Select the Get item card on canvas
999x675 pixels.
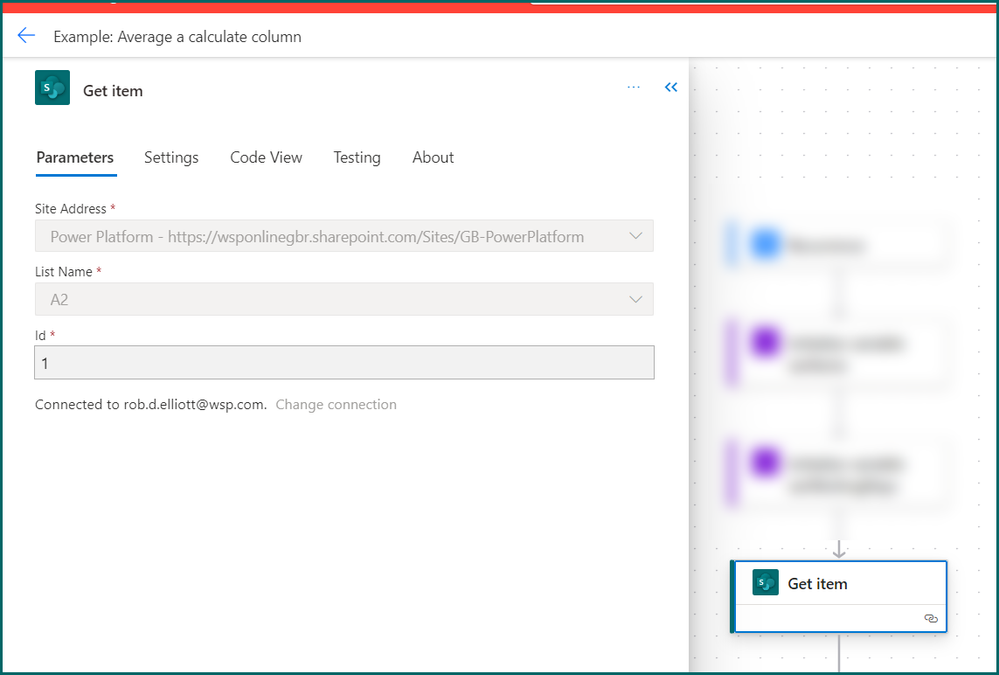point(838,597)
